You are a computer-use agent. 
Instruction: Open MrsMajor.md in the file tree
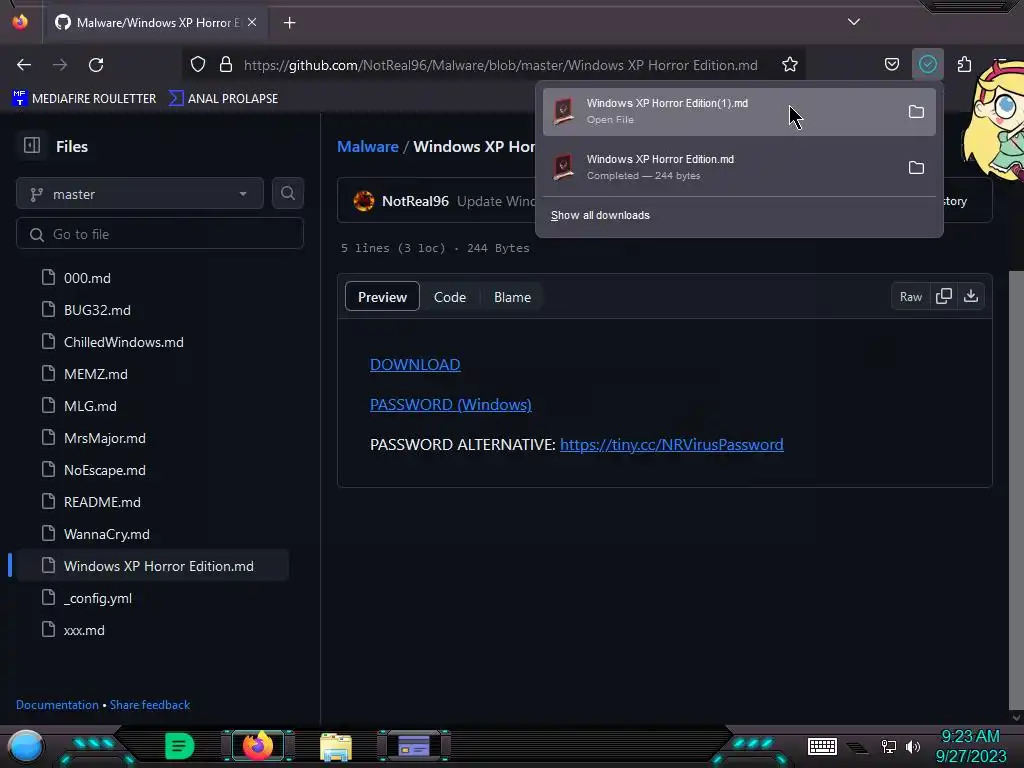tap(104, 438)
